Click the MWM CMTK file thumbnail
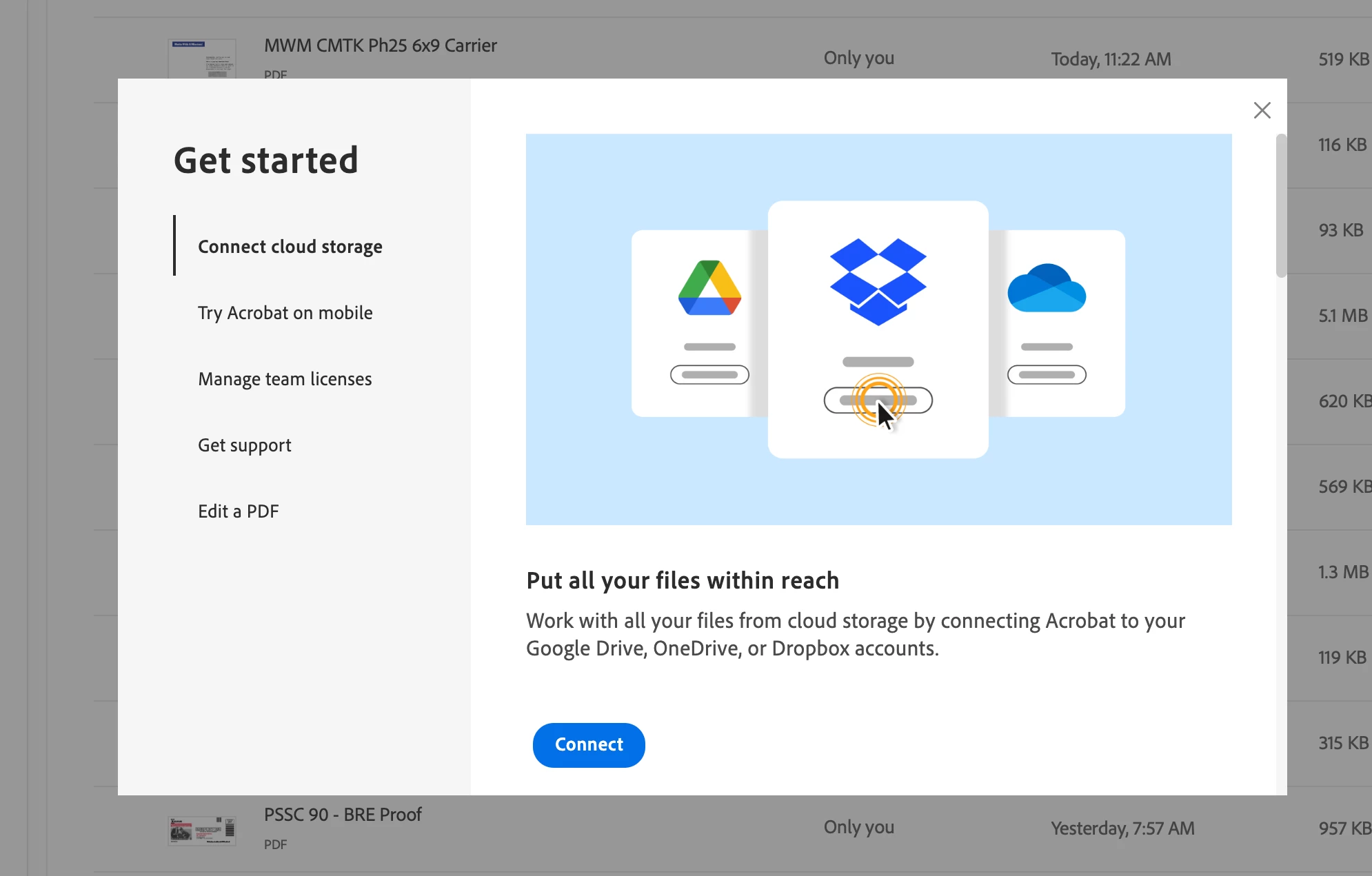The image size is (1372, 876). tap(202, 59)
